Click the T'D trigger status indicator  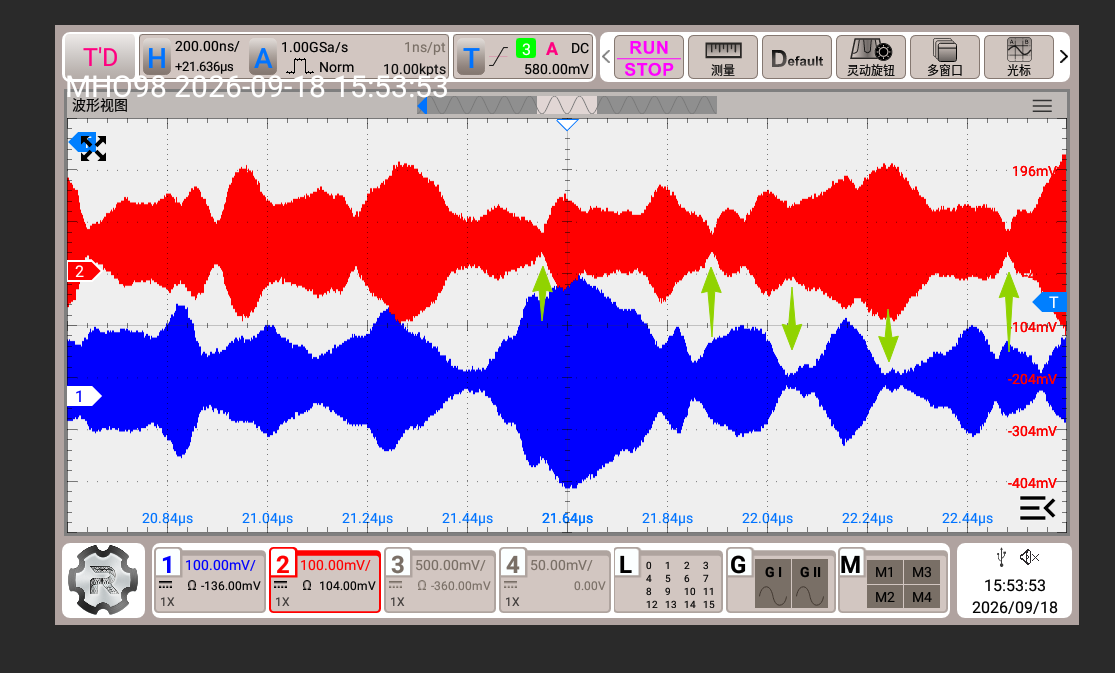[100, 57]
